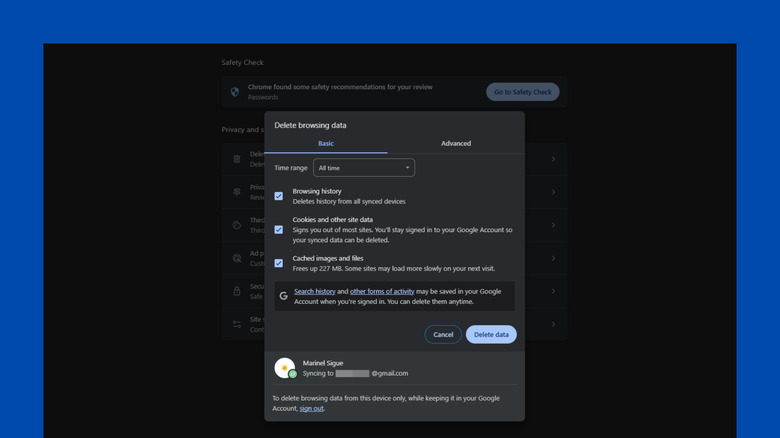Expand the Site settings row chevron
The image size is (780, 438).
(553, 325)
